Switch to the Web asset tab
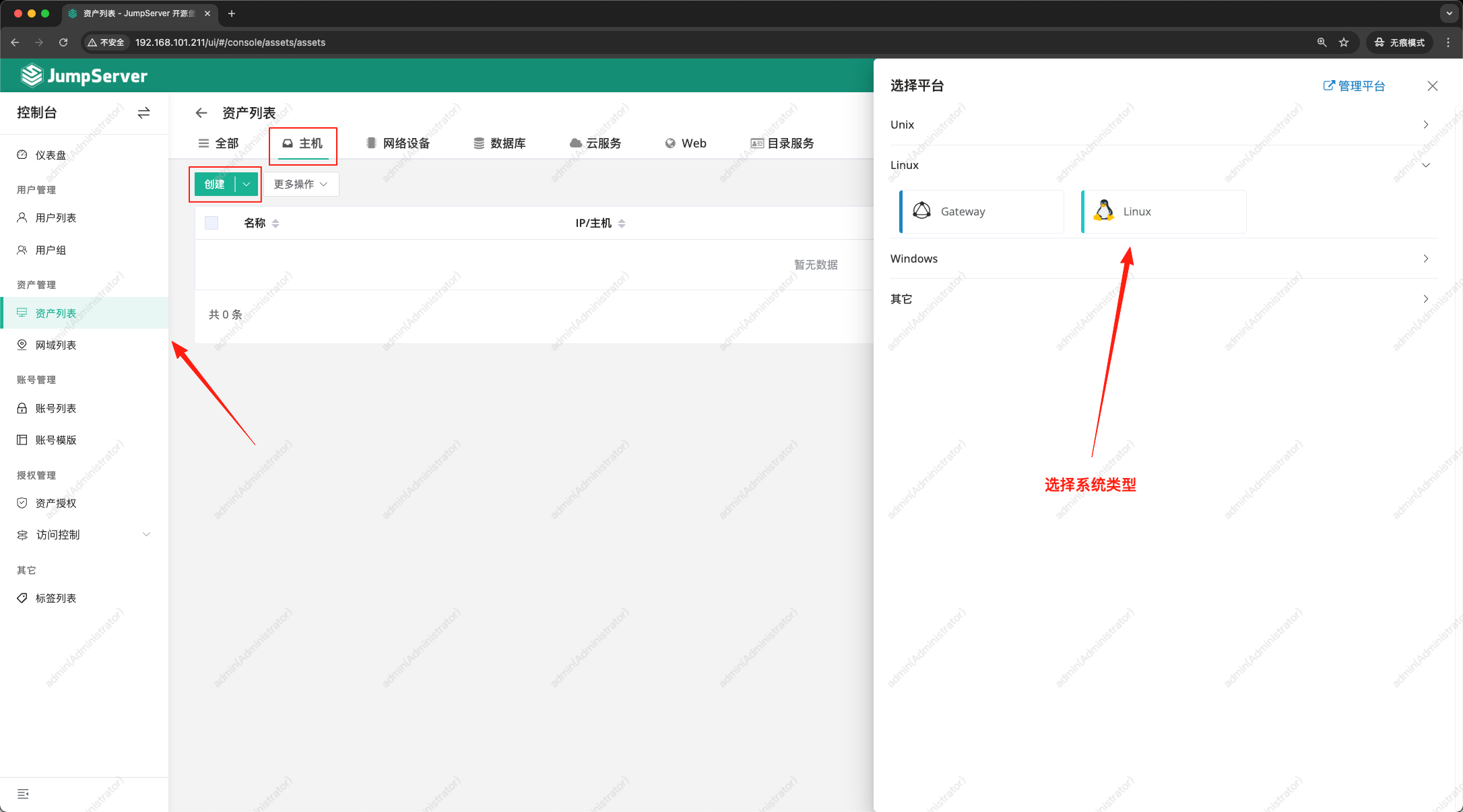 click(x=685, y=143)
